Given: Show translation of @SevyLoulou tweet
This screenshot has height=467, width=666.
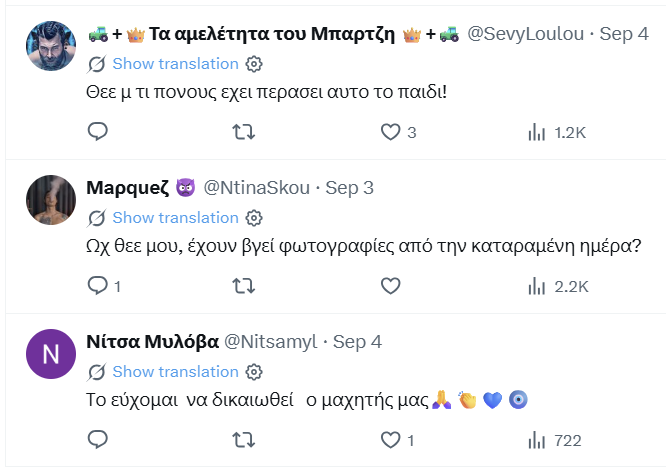Looking at the screenshot, I should click(x=175, y=64).
